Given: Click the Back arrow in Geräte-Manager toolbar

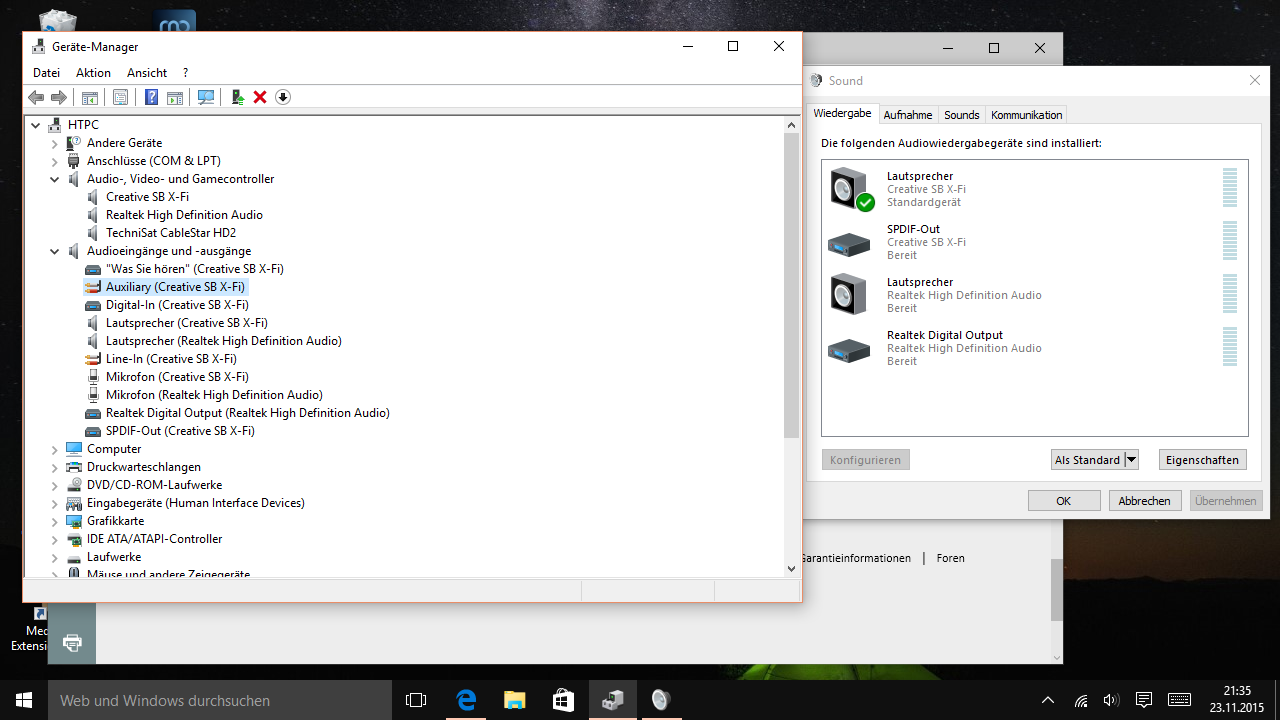Looking at the screenshot, I should coord(36,97).
